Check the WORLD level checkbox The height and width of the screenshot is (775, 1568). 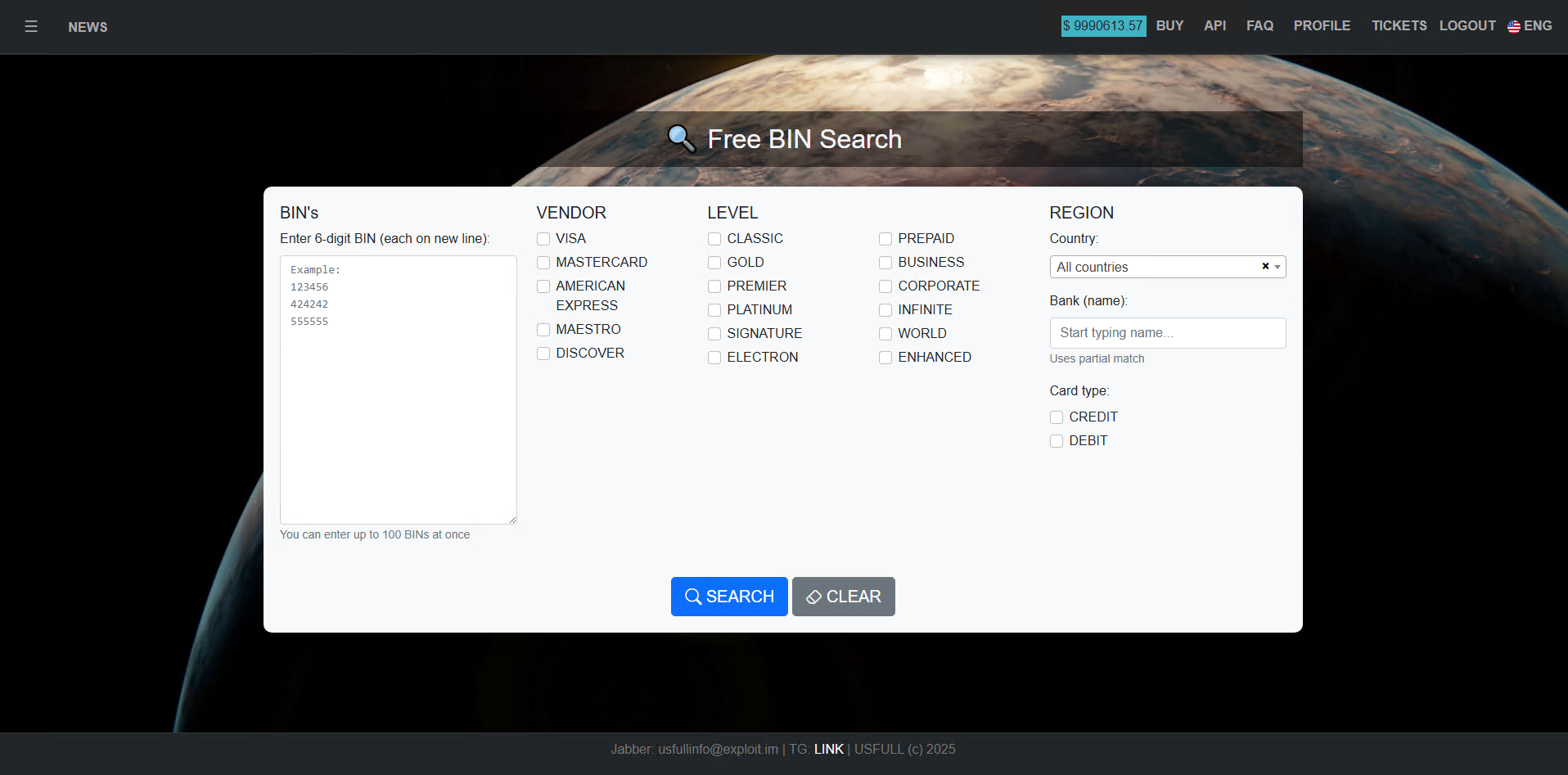tap(885, 334)
